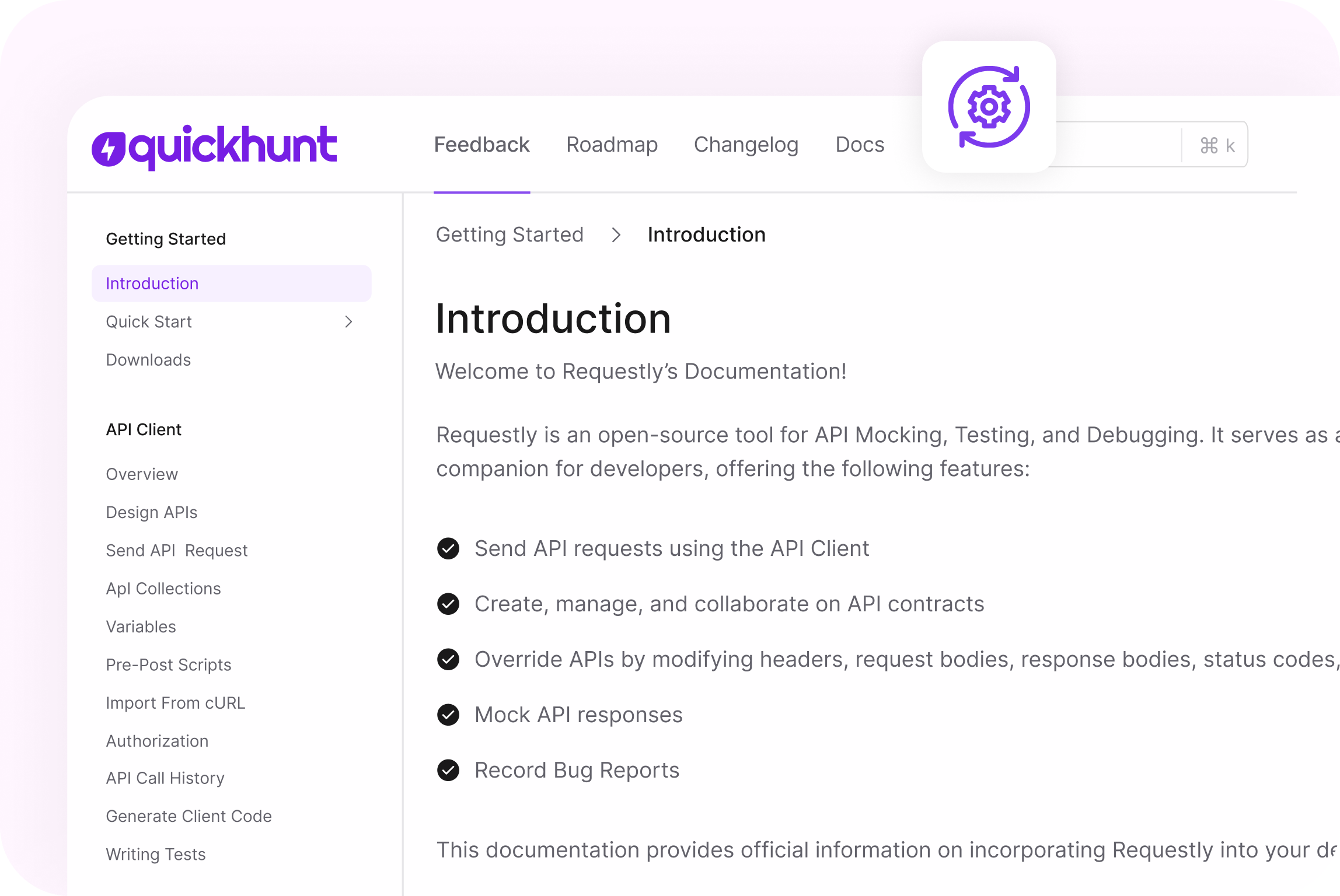Image resolution: width=1340 pixels, height=896 pixels.
Task: Open the Import From cURL page
Action: (176, 703)
